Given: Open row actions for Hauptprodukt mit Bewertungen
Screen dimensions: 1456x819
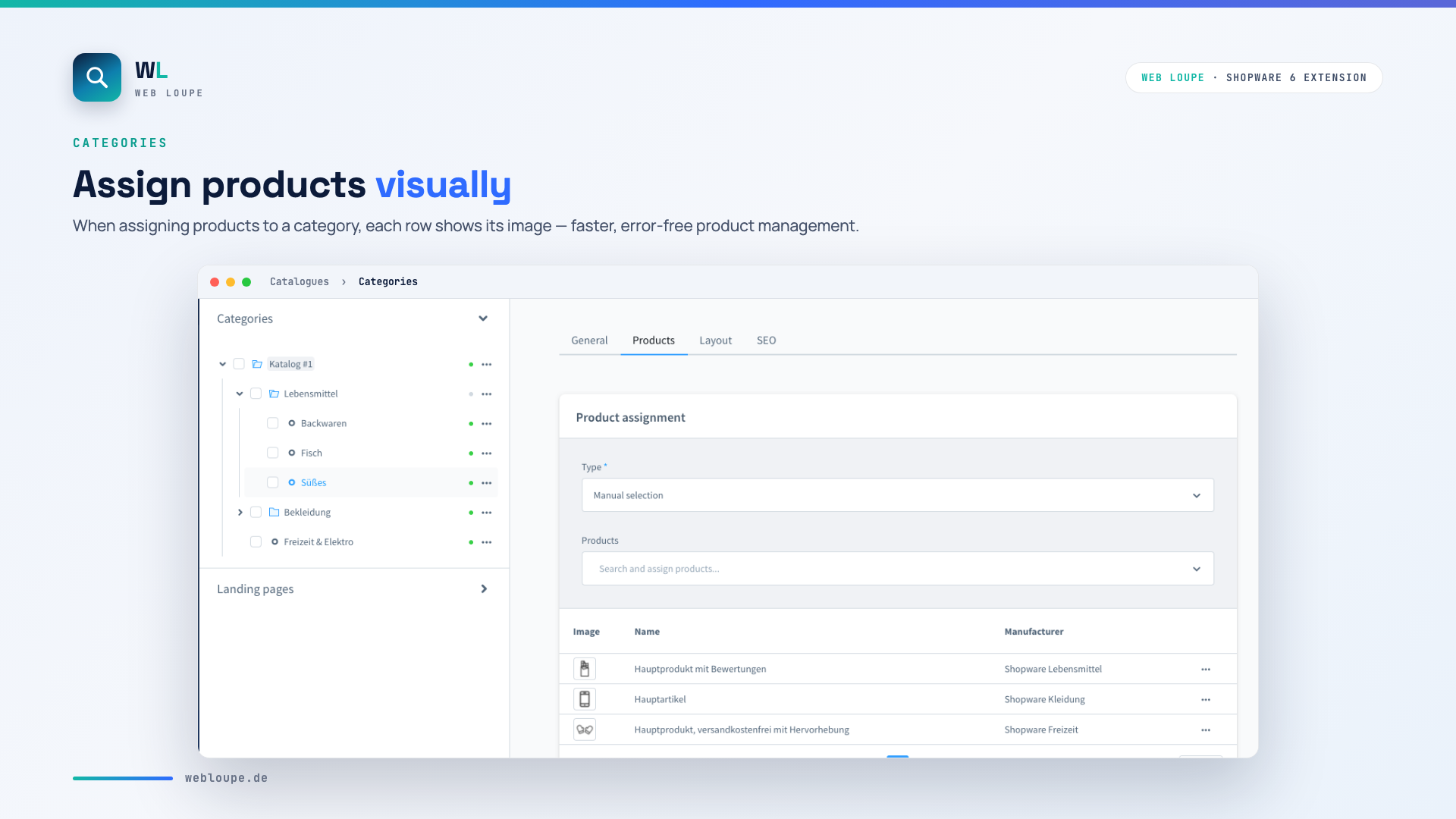Looking at the screenshot, I should coord(1206,670).
